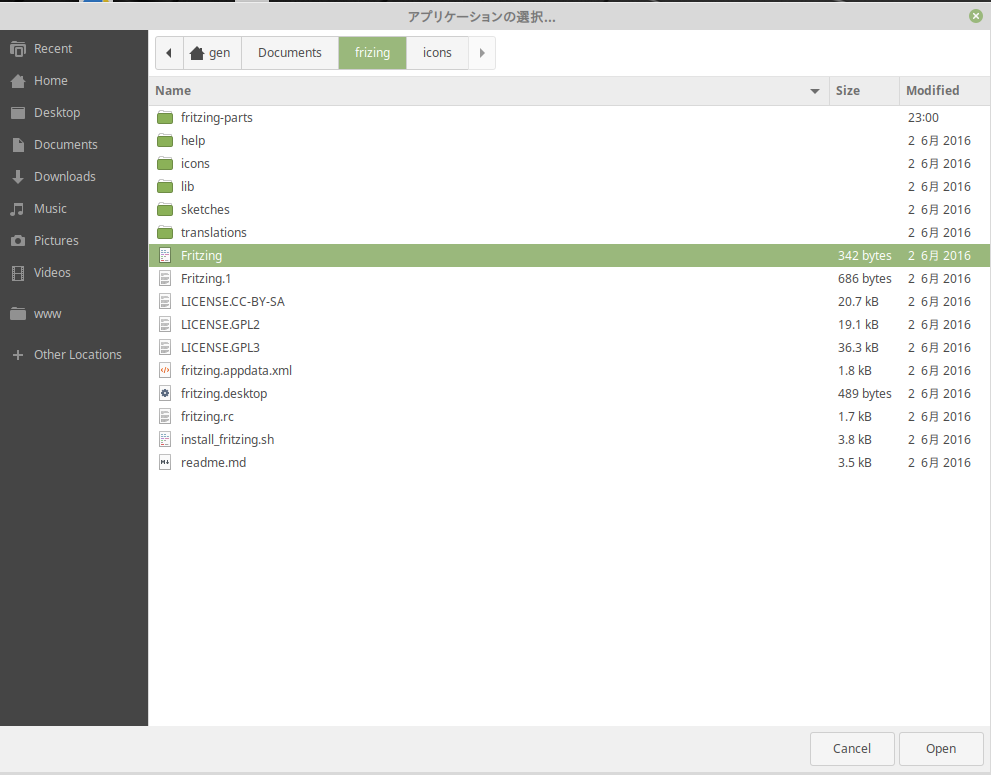The height and width of the screenshot is (775, 991).
Task: Click the 489 bytes size cell
Action: tap(865, 394)
